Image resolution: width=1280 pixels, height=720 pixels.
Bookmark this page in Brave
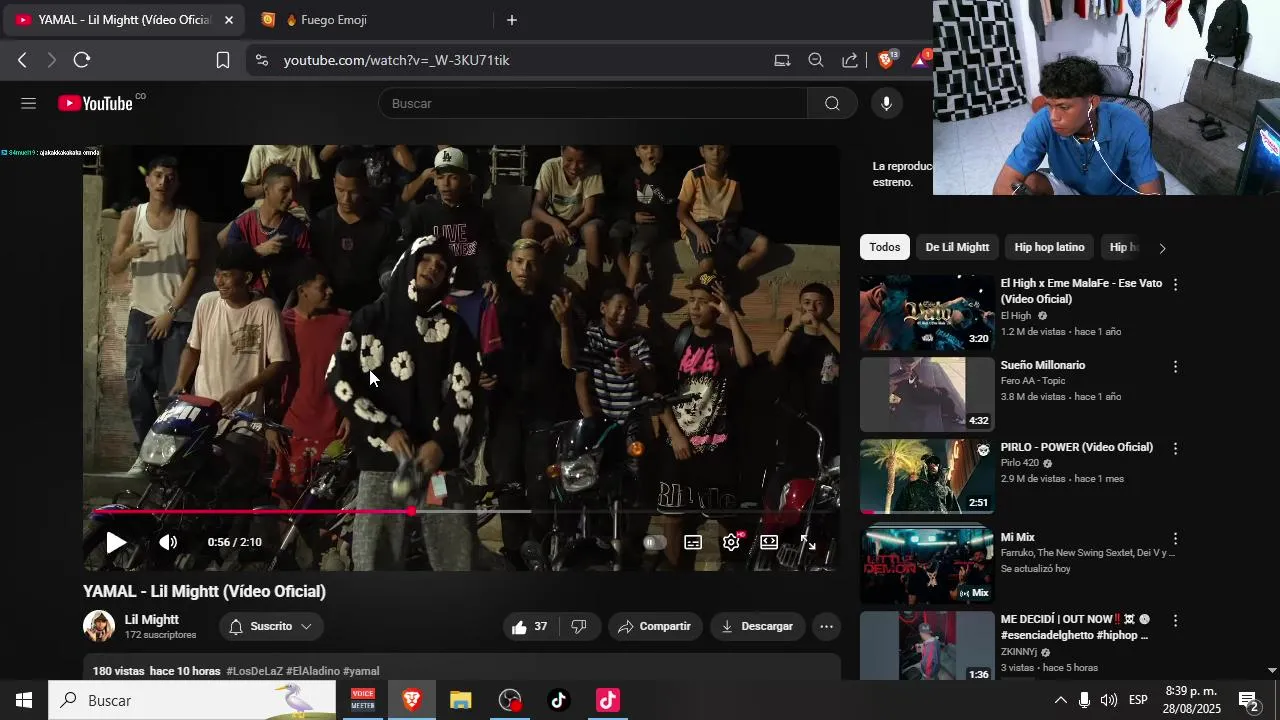223,60
